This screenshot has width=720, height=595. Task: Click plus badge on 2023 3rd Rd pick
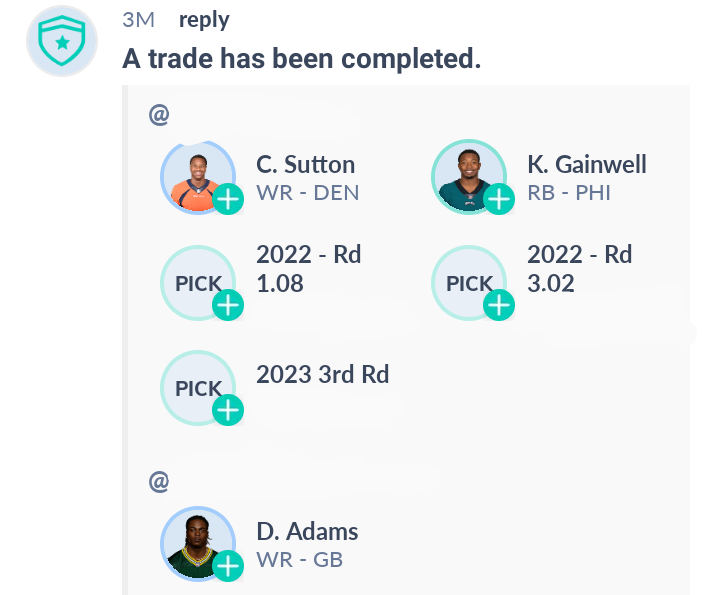coord(228,410)
